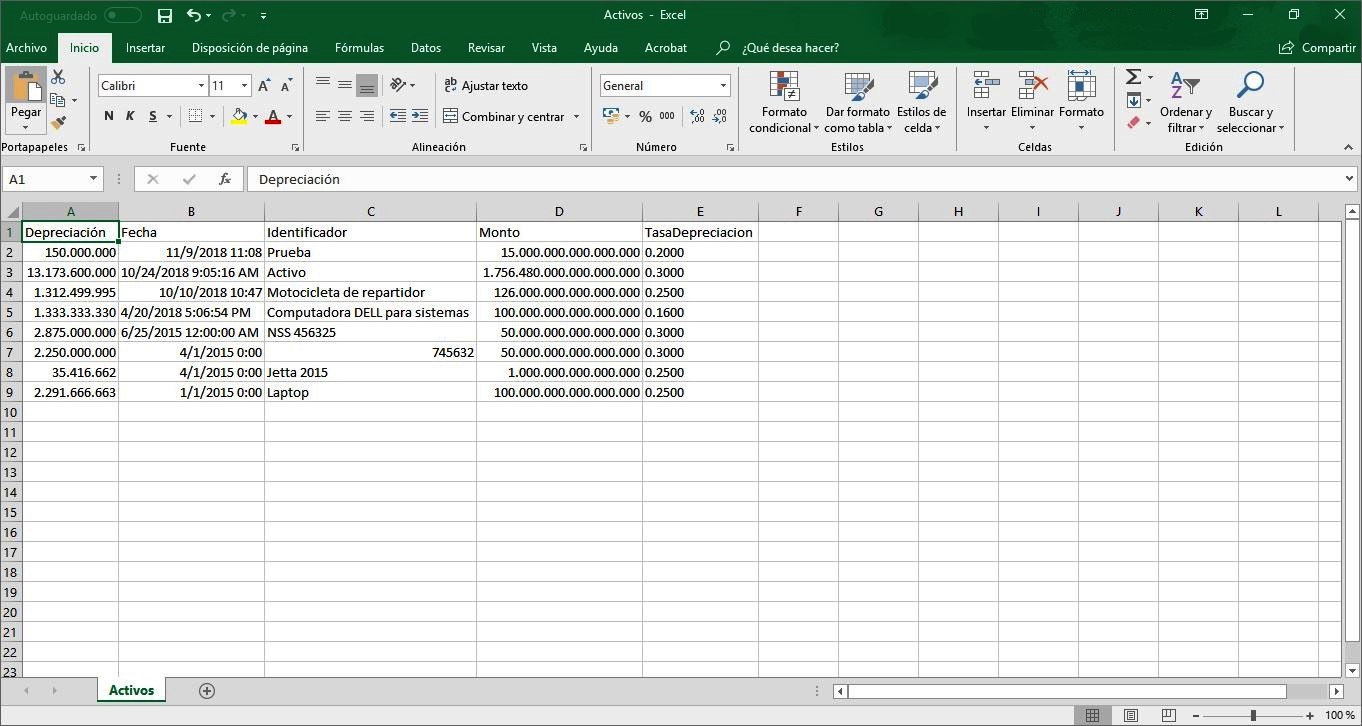This screenshot has width=1362, height=726.
Task: Undo the last action
Action: tap(194, 16)
